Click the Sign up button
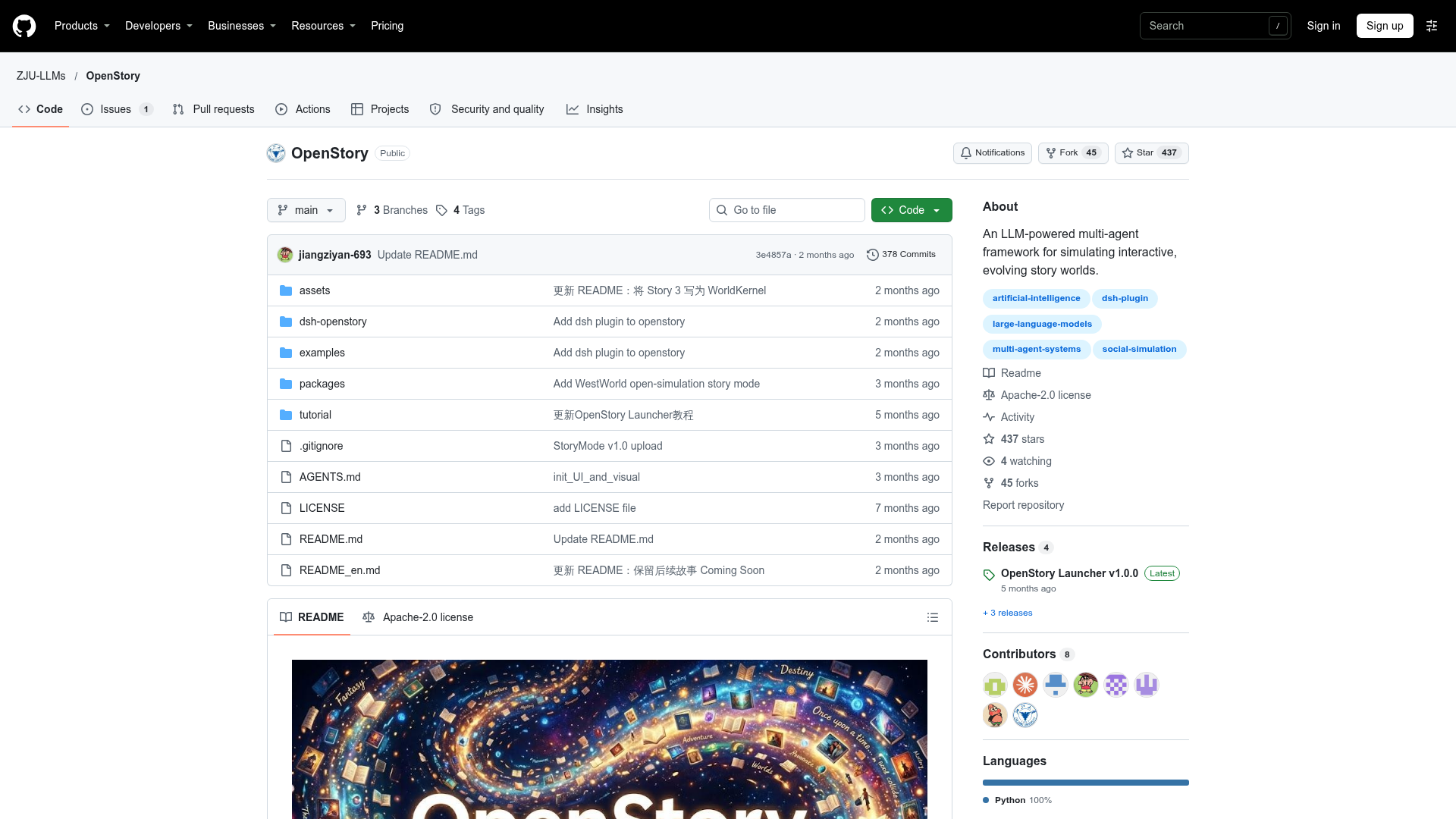1456x819 pixels. click(x=1385, y=26)
